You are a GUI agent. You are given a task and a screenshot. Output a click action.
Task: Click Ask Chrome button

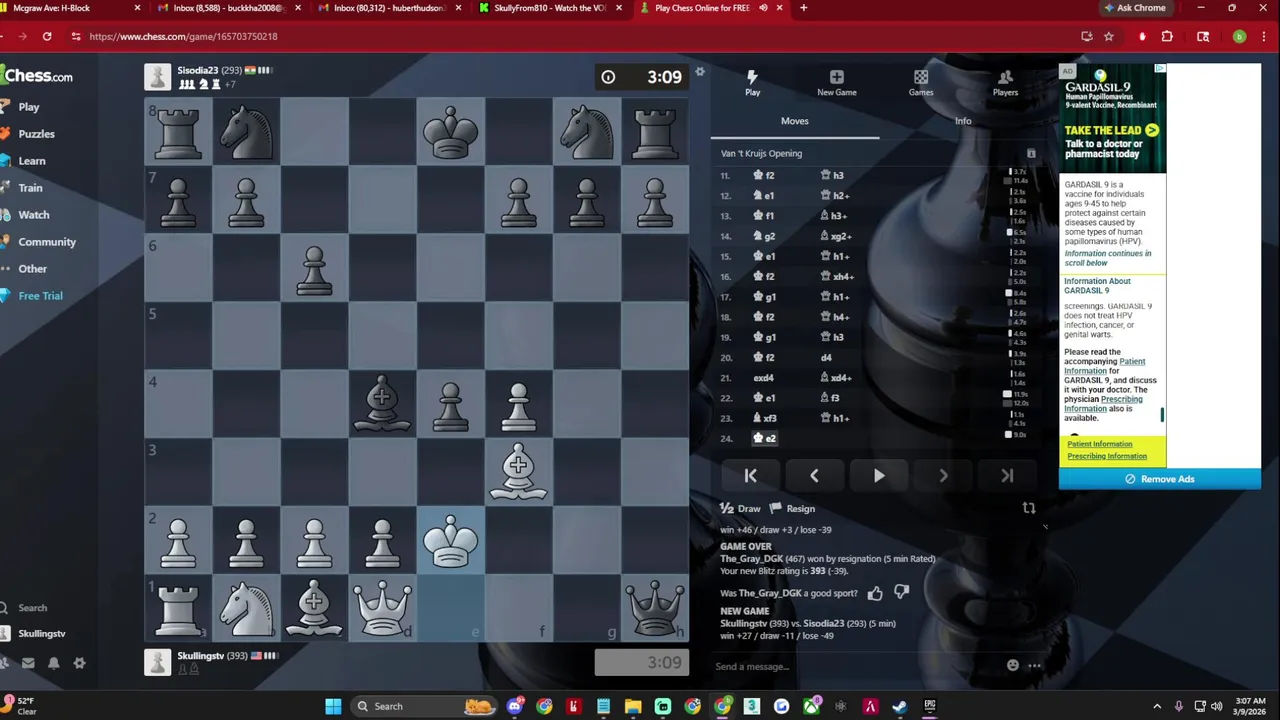coord(1135,8)
